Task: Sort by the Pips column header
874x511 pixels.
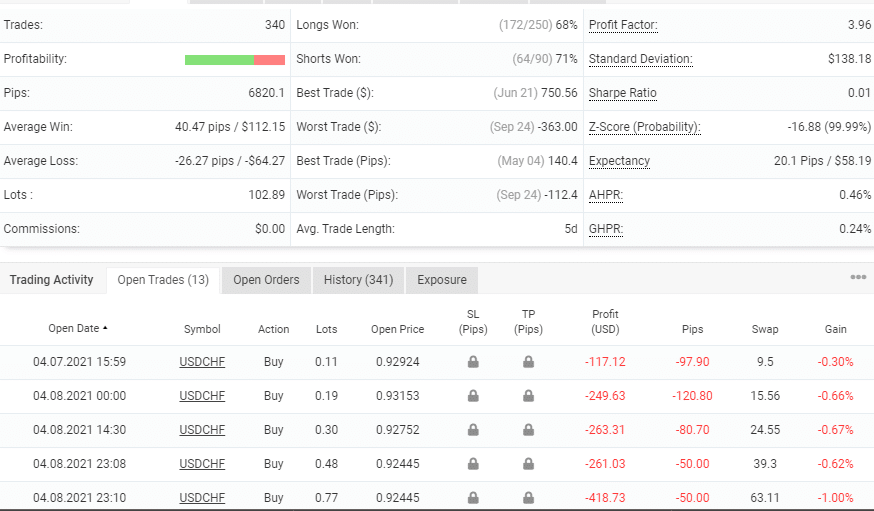Action: pyautogui.click(x=692, y=329)
